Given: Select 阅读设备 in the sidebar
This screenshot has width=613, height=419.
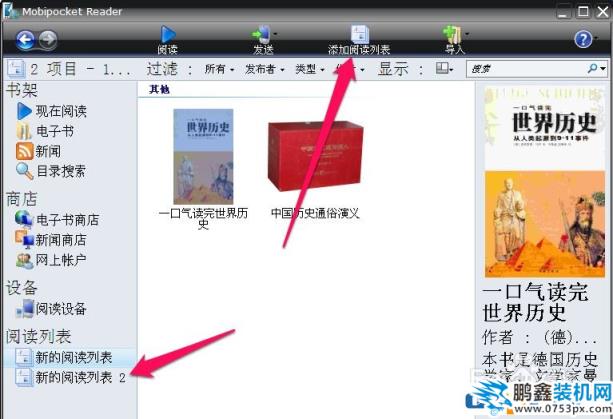Looking at the screenshot, I should pos(61,309).
